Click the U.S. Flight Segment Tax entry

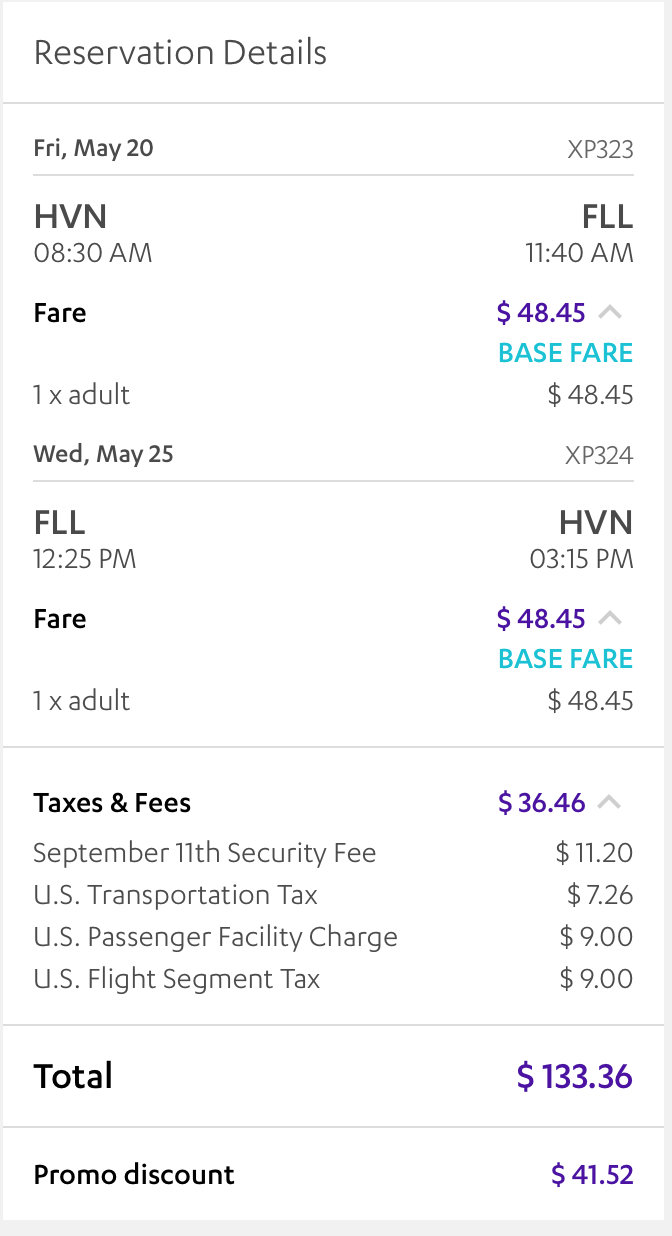[x=177, y=978]
